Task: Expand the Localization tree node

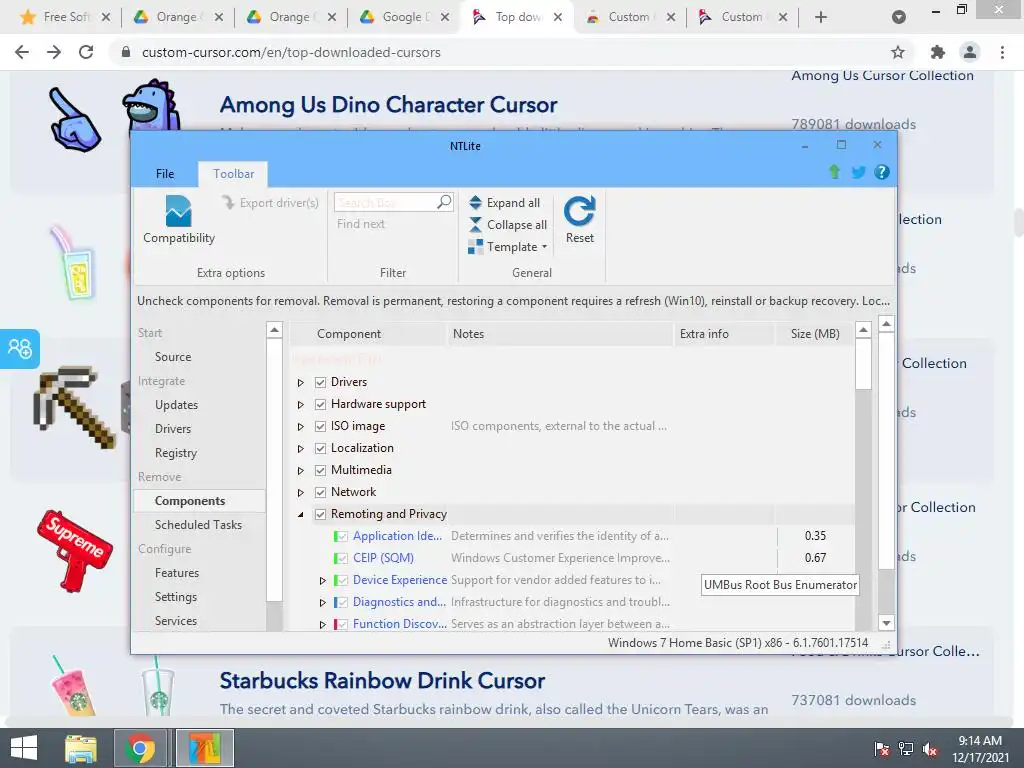Action: coord(300,449)
